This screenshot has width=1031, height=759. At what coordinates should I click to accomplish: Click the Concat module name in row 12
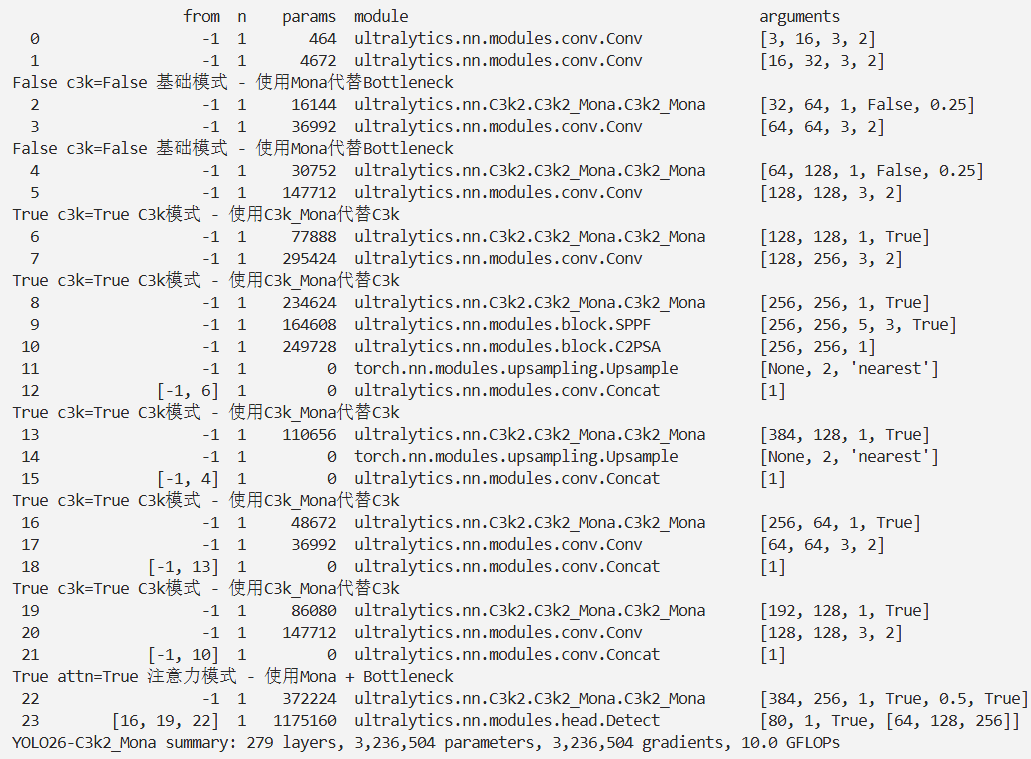[x=507, y=391]
